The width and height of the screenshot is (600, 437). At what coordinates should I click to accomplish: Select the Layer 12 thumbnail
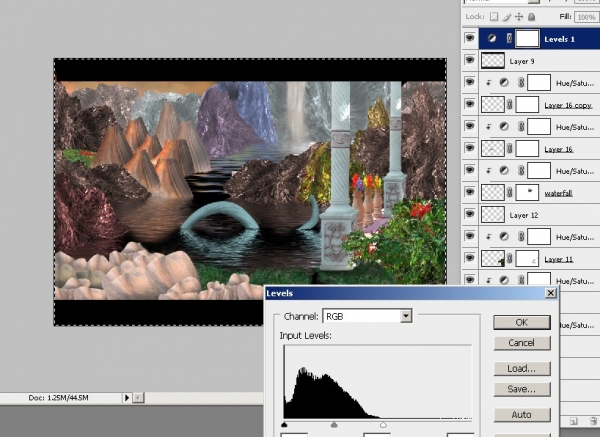coord(493,215)
